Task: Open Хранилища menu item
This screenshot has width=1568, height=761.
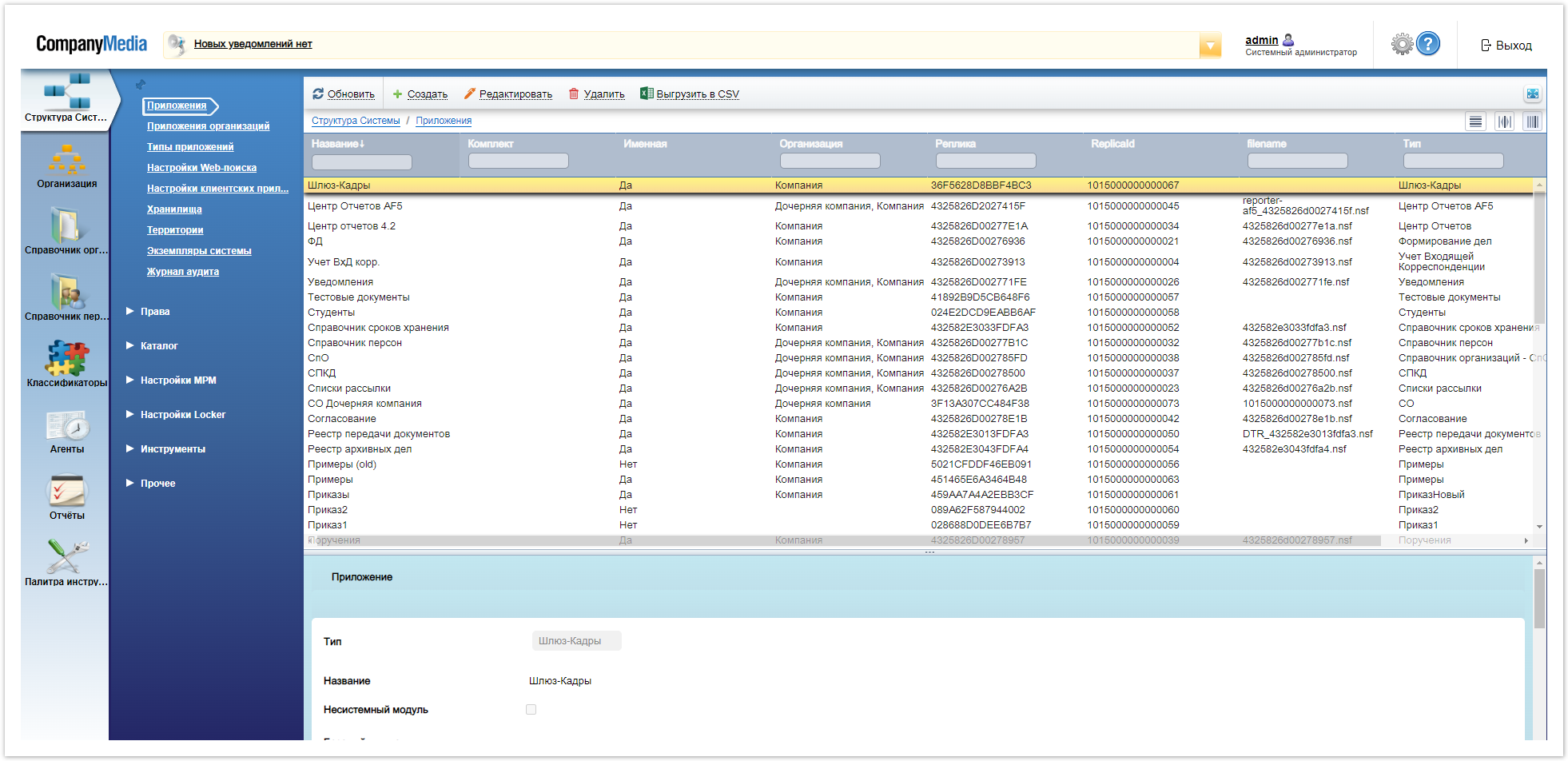Action: 174,209
